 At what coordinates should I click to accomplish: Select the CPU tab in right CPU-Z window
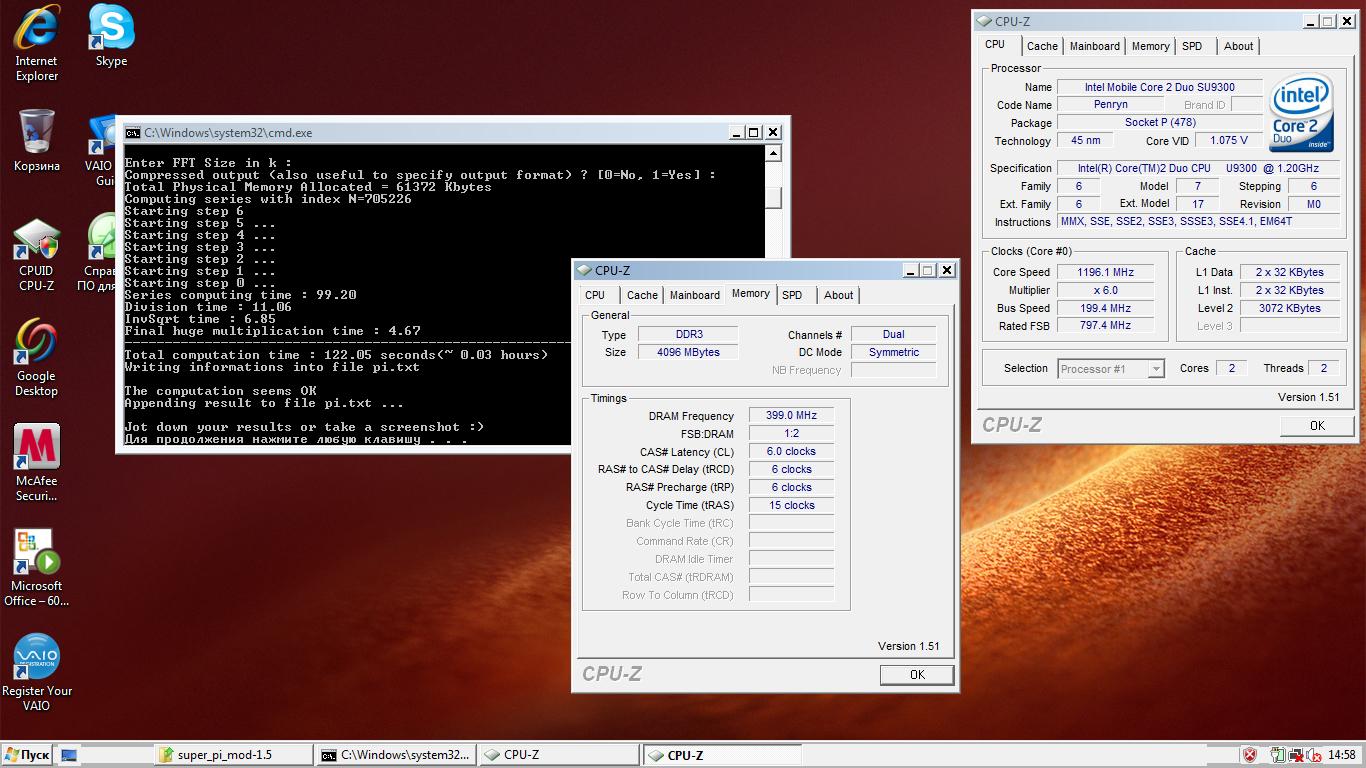pyautogui.click(x=995, y=44)
